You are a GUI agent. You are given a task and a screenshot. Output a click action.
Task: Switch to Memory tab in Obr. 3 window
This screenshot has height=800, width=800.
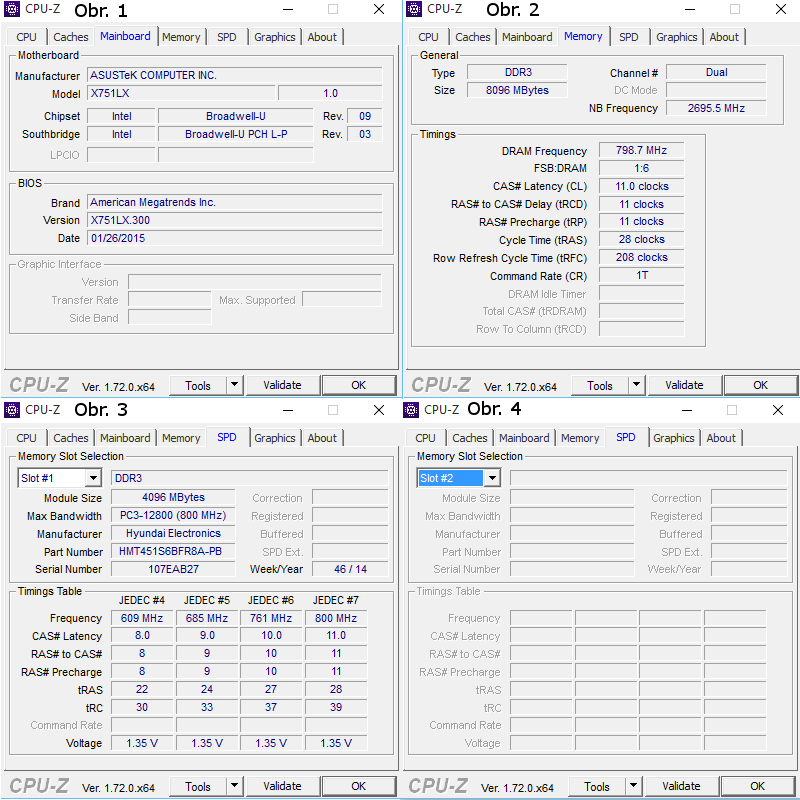pos(181,438)
